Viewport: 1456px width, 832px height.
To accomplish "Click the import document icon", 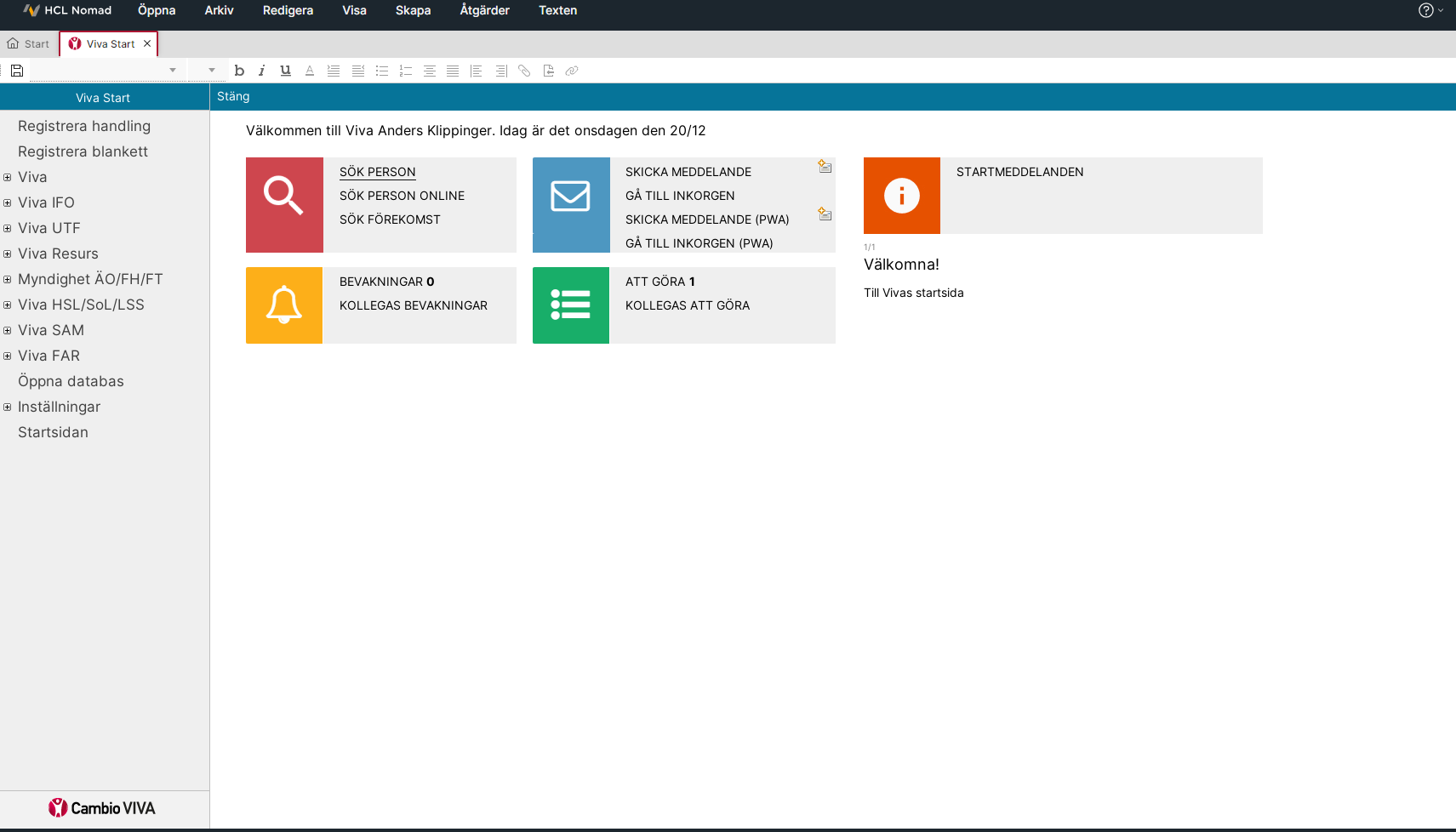I will 549,71.
